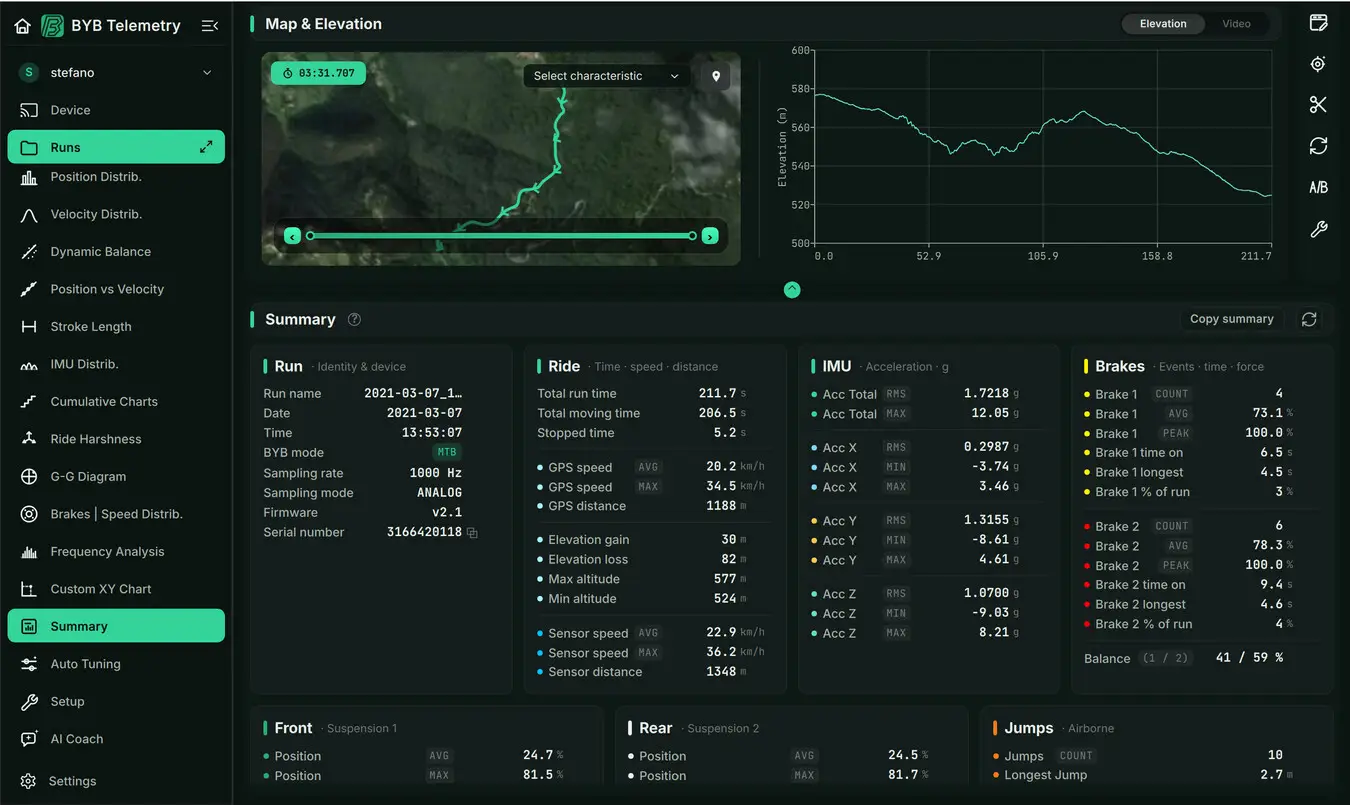This screenshot has height=805, width=1350.
Task: Click the green range slider track
Action: [x=501, y=236]
